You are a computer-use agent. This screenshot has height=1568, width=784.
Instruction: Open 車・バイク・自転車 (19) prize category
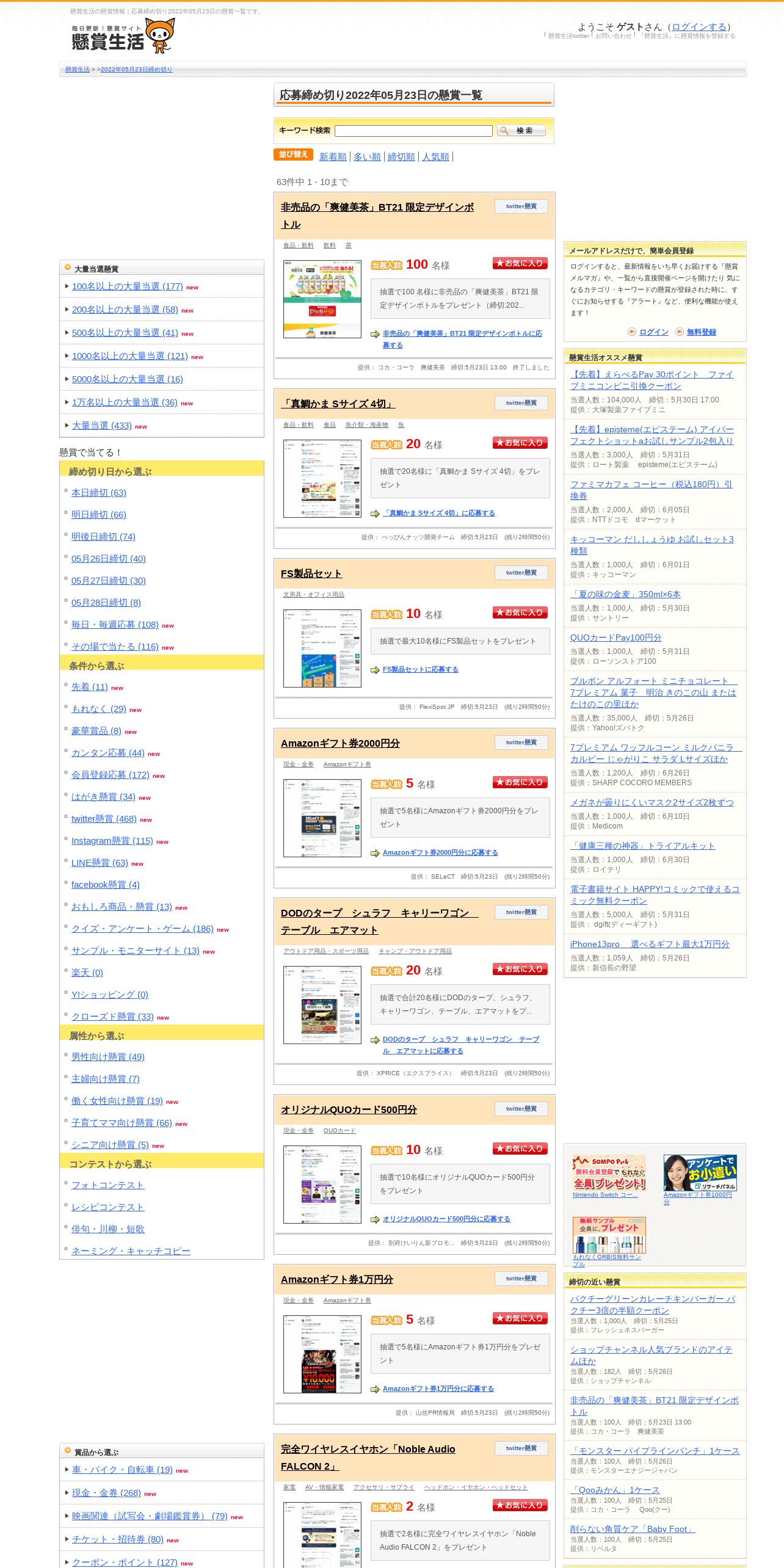[x=122, y=1470]
